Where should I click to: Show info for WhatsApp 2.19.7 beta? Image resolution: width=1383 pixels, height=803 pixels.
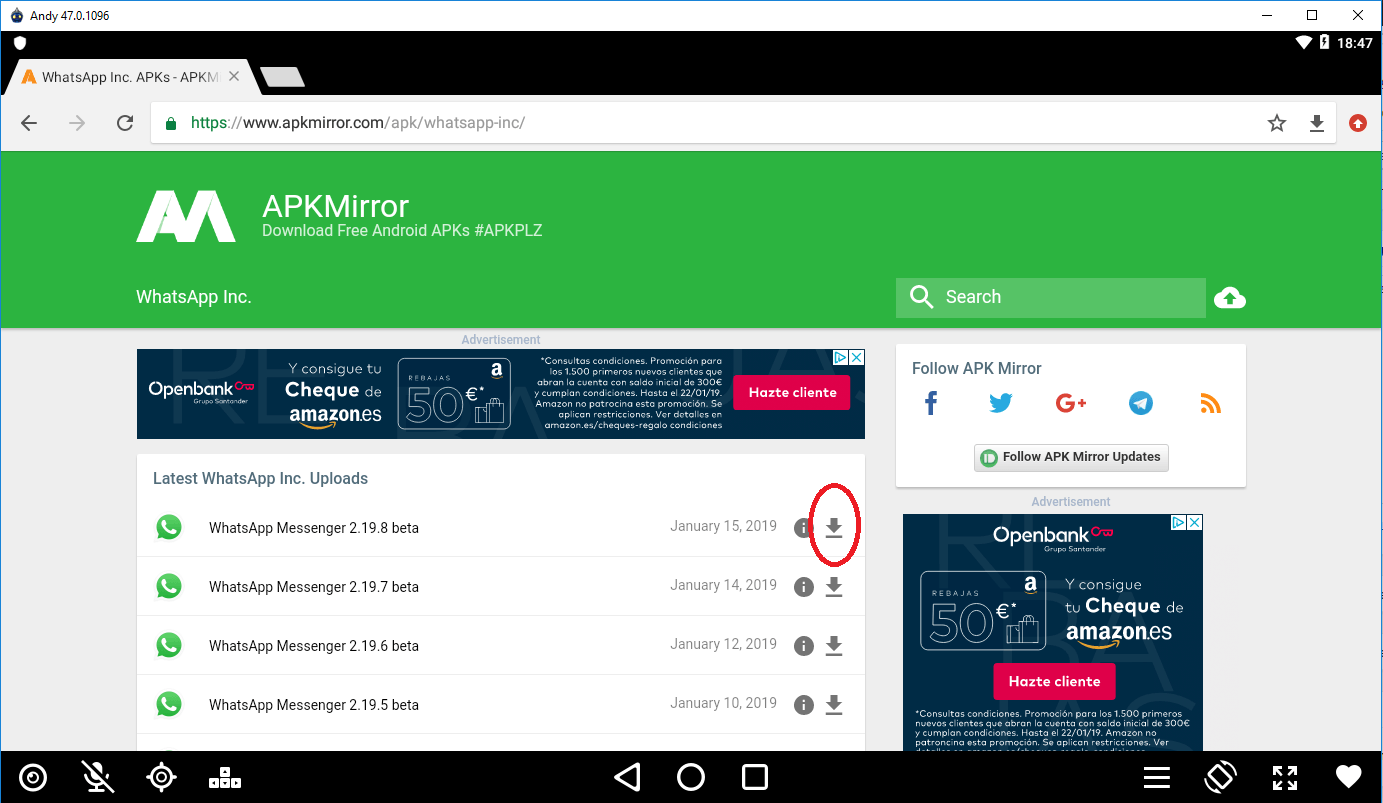(x=803, y=587)
